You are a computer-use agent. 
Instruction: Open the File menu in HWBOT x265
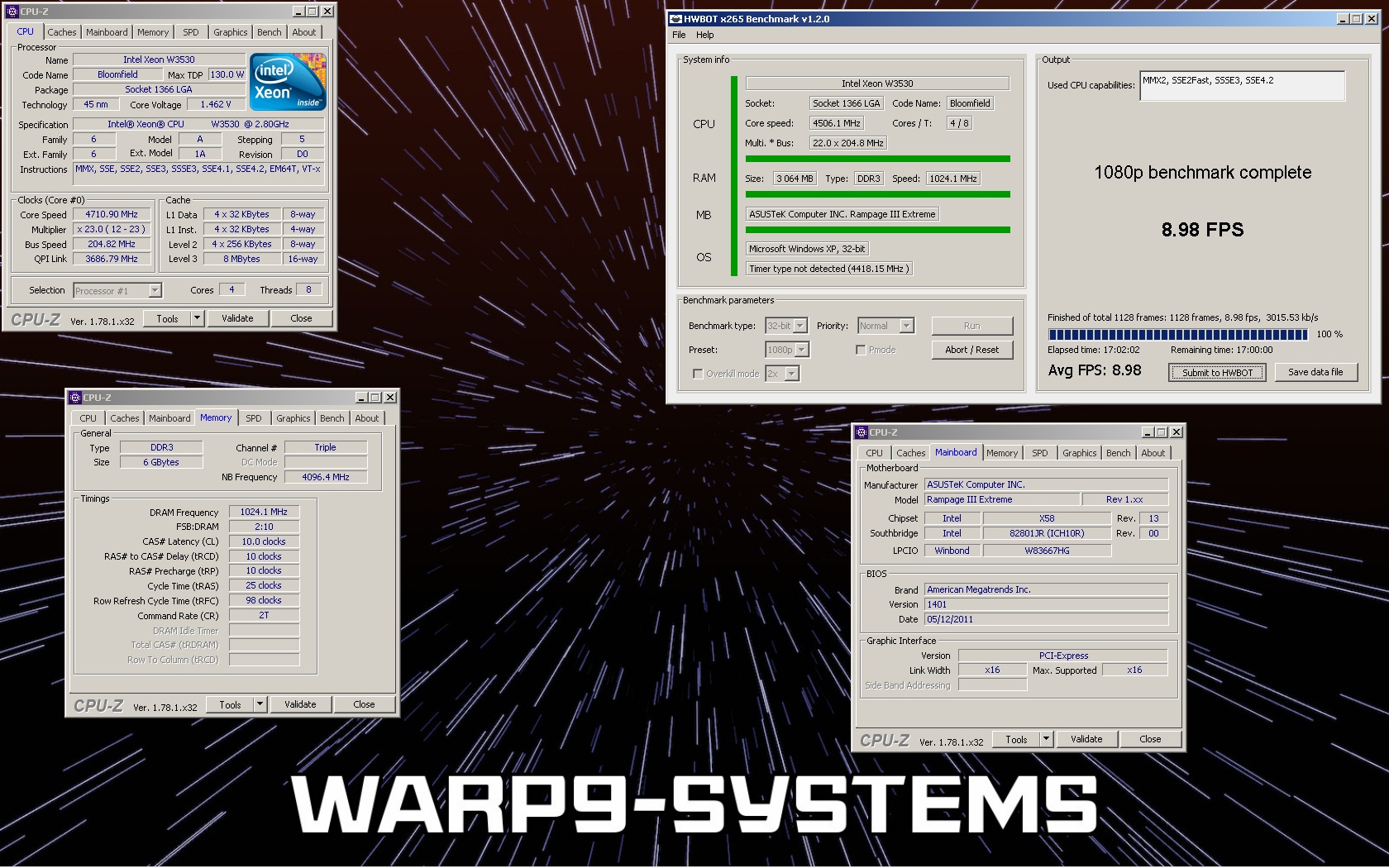tap(679, 35)
